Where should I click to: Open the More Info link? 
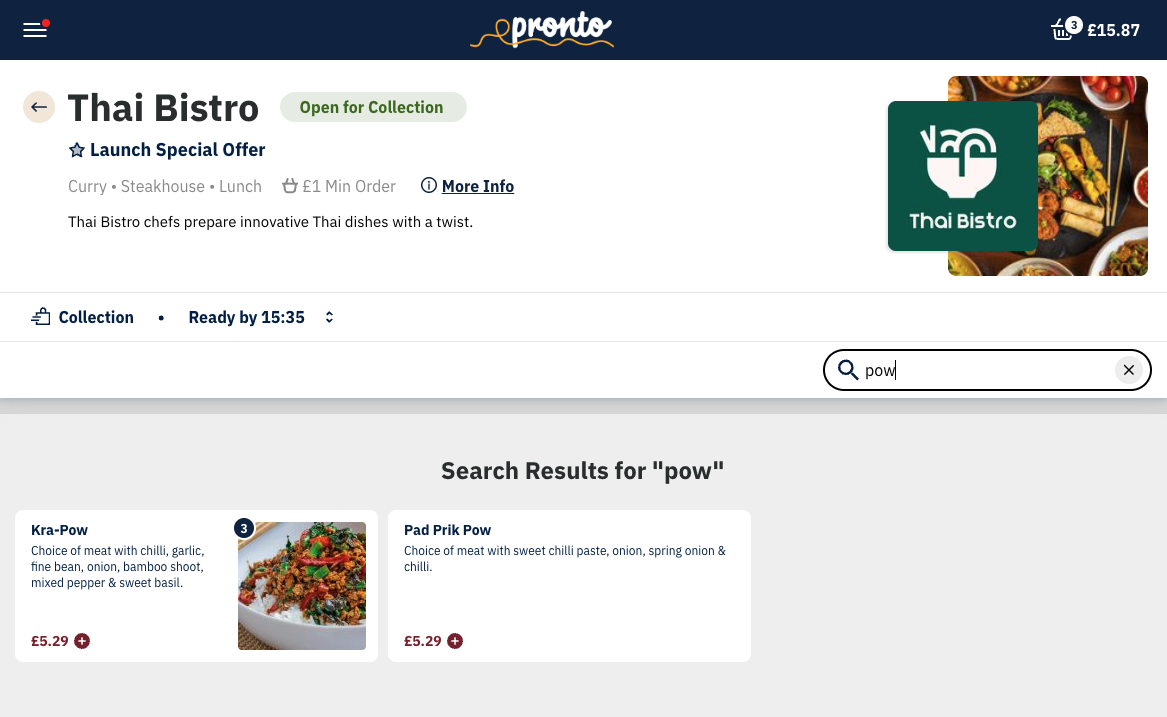click(478, 186)
